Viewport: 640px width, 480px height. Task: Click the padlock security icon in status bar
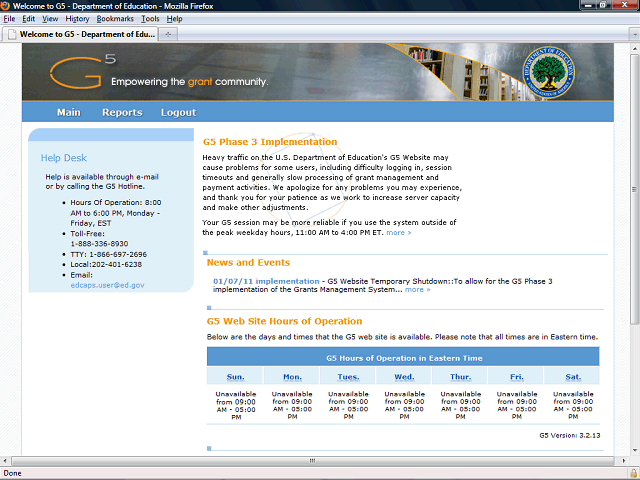tap(632, 473)
